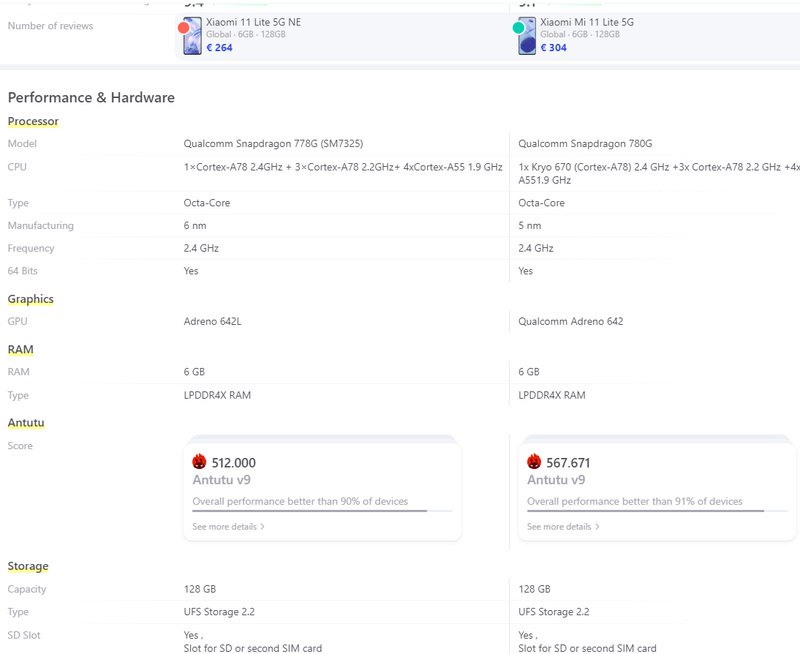800x654 pixels.
Task: Click the 'Manufacturing' row label
Action: [41, 225]
